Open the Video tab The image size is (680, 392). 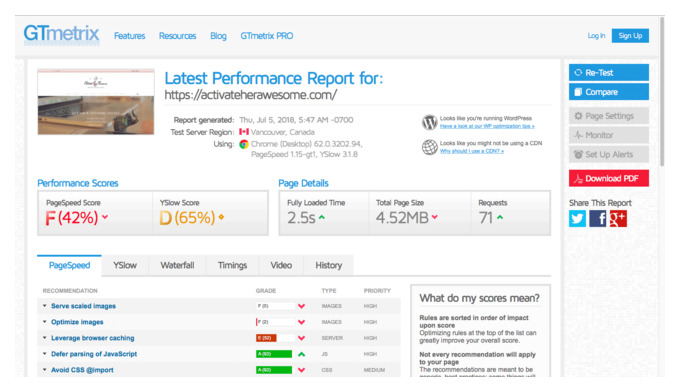(281, 265)
